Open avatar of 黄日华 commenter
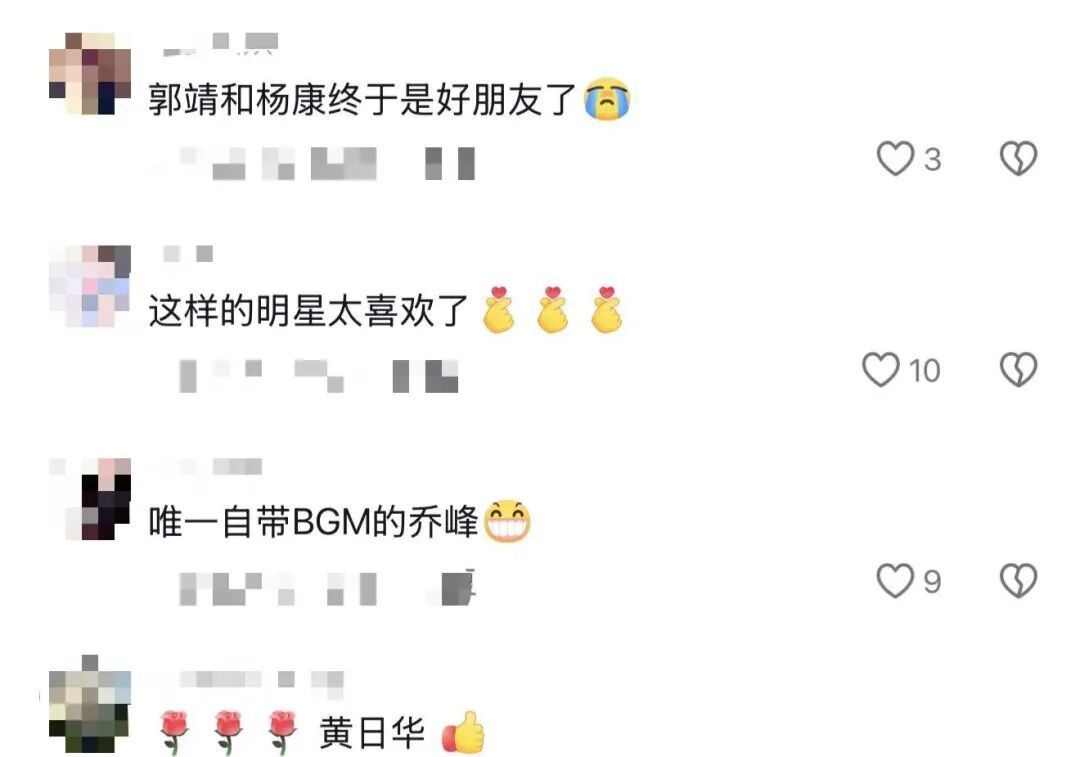Viewport: 1080px width, 757px height. pos(90,710)
